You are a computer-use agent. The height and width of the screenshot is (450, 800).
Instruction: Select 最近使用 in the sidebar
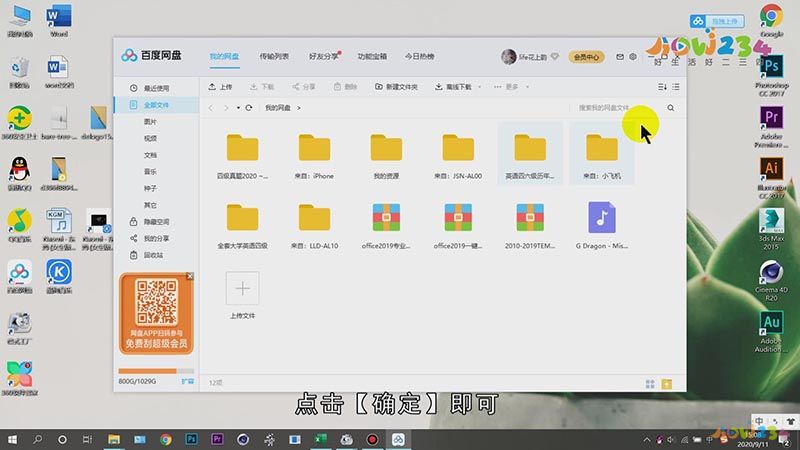click(x=156, y=88)
